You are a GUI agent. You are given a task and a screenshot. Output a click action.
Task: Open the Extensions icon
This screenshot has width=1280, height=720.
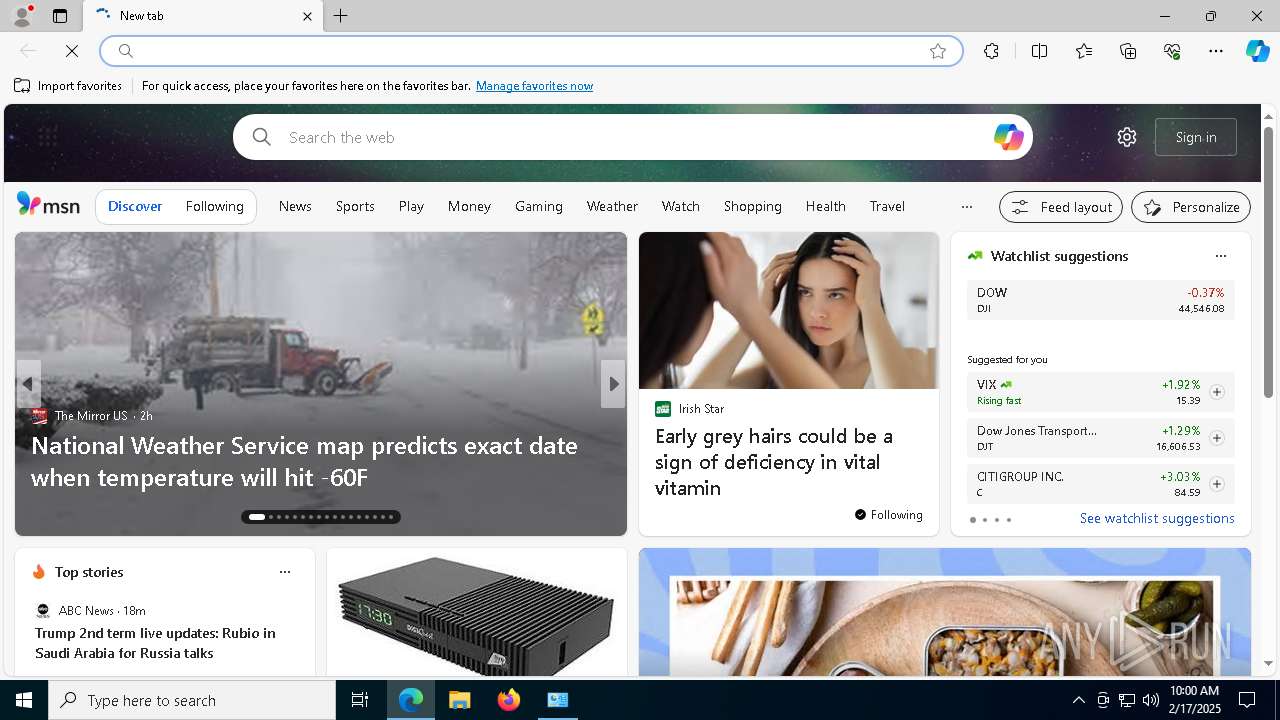pos(991,51)
